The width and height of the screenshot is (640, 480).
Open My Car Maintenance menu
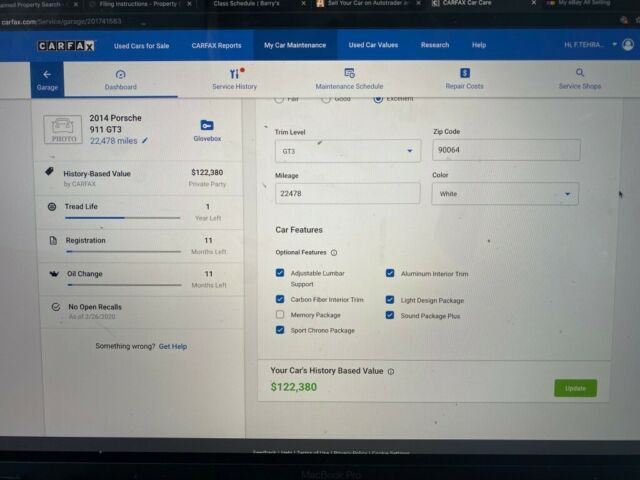pyautogui.click(x=295, y=45)
